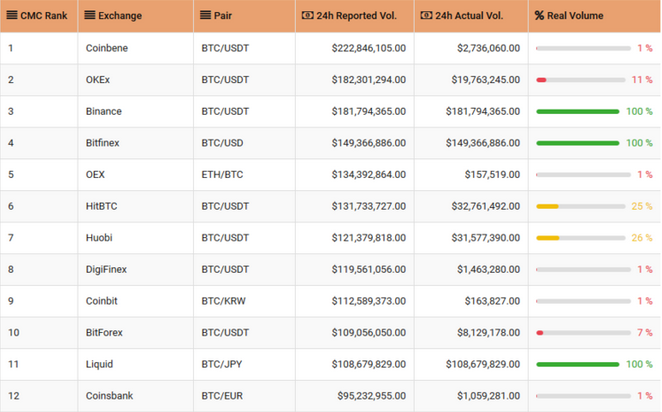Click actual volume $31,577,390.00
Screen dimensions: 662x412
486,238
